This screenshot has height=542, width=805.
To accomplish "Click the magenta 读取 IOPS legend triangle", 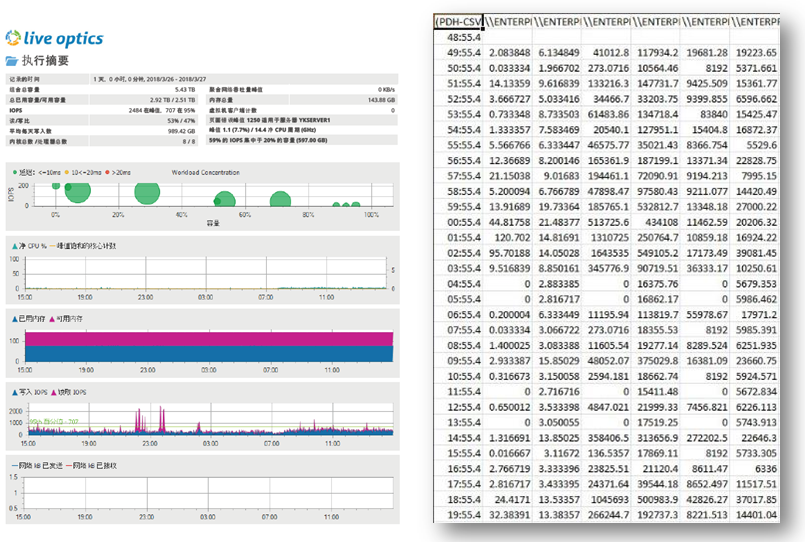I will tap(53, 393).
